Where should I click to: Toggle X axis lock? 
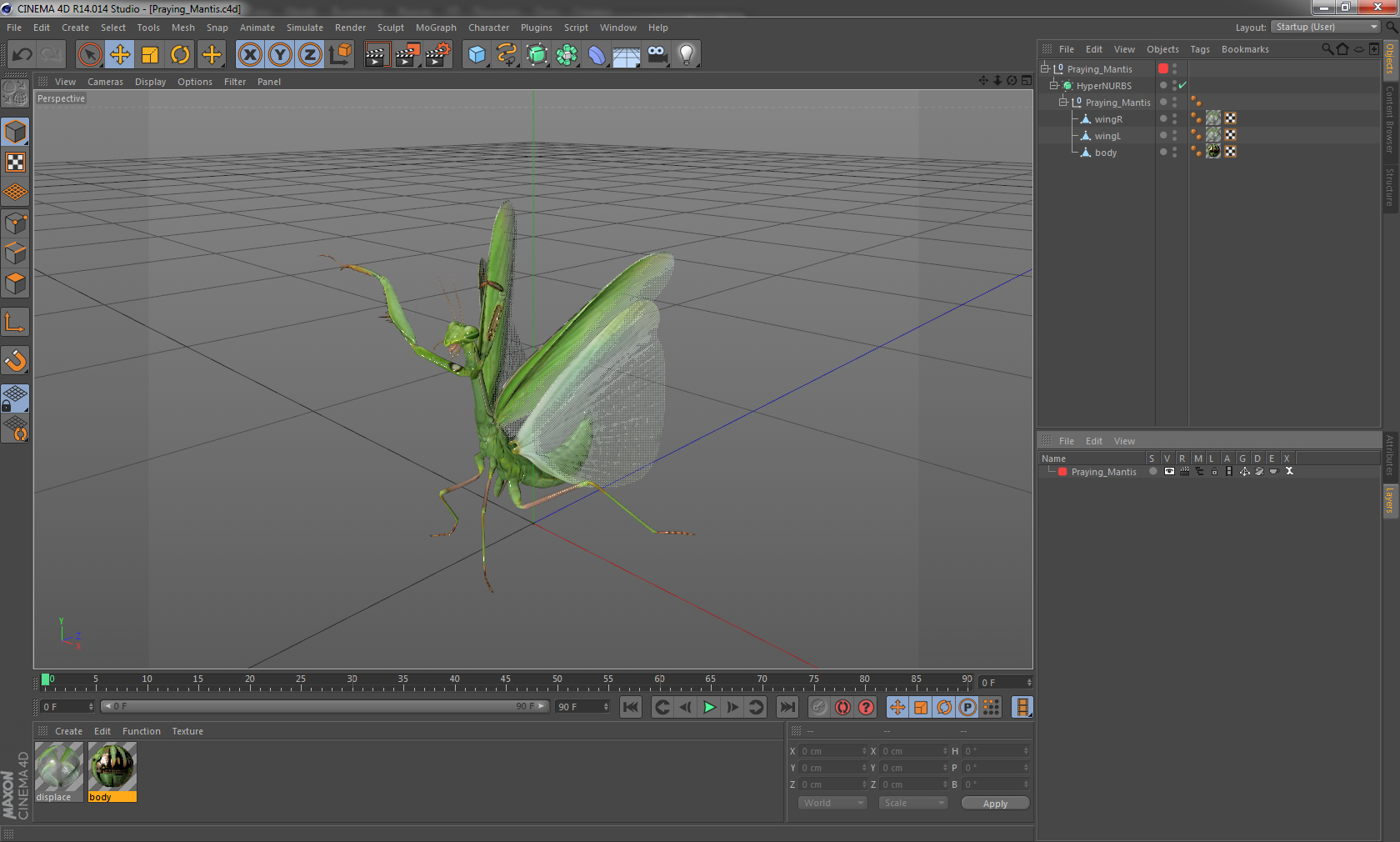pyautogui.click(x=250, y=55)
